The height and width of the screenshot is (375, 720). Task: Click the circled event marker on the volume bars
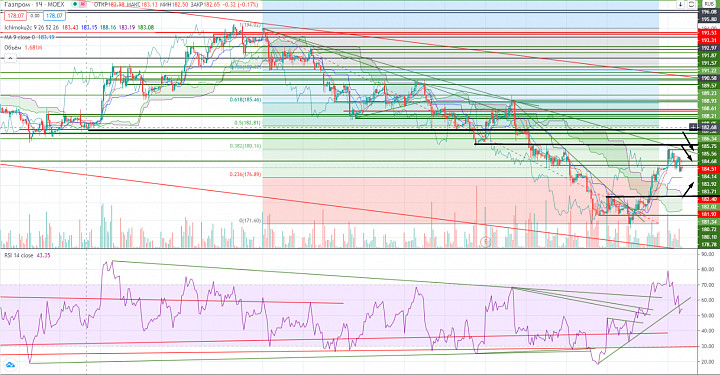pyautogui.click(x=485, y=241)
